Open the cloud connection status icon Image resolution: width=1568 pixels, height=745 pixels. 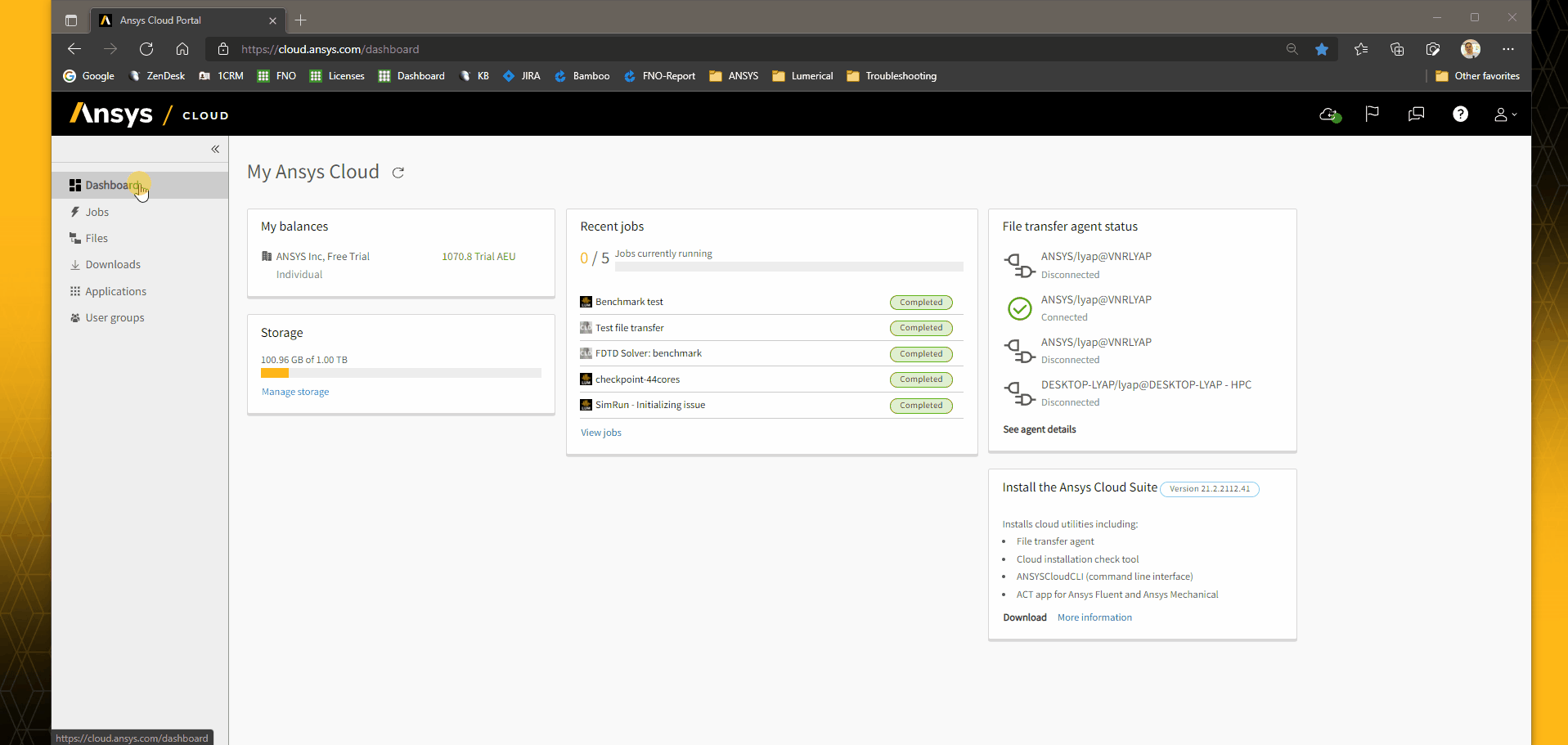point(1330,115)
